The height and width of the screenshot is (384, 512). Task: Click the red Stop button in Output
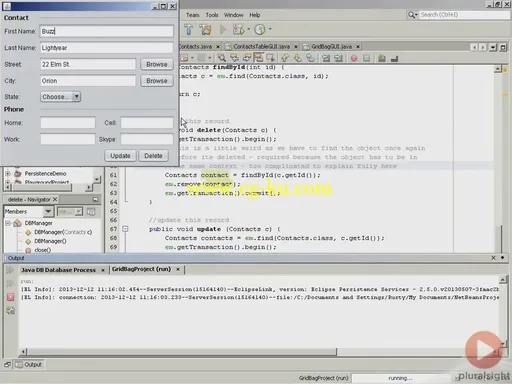pyautogui.click(x=10, y=297)
